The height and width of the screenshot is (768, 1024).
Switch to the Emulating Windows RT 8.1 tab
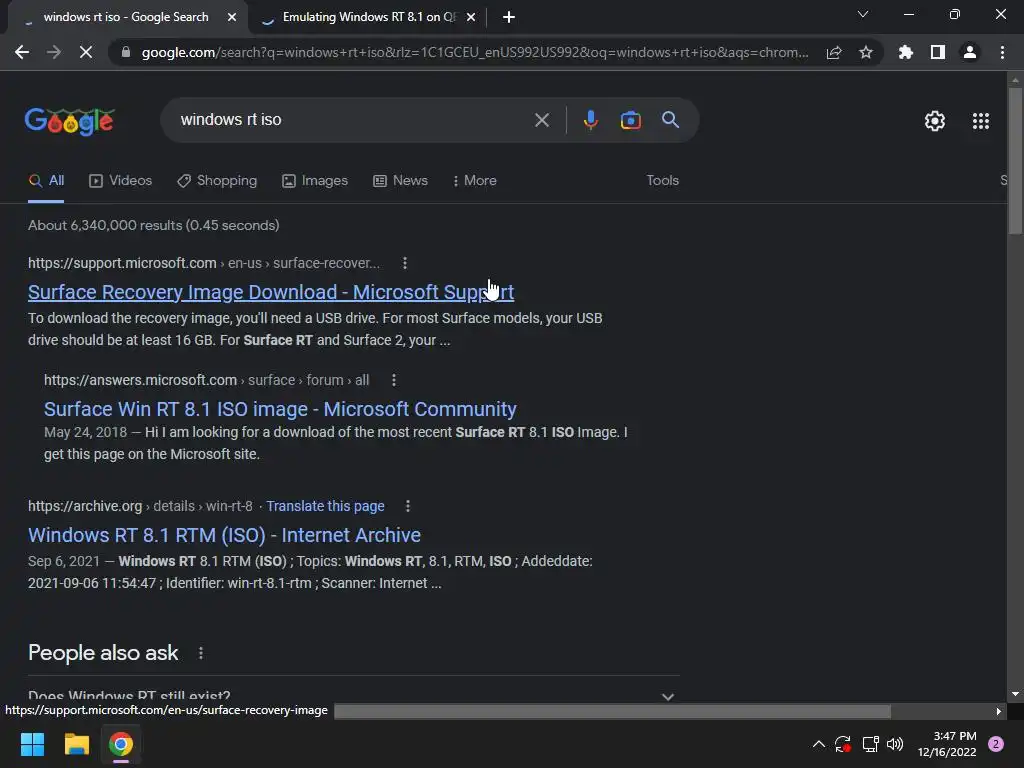click(x=368, y=17)
